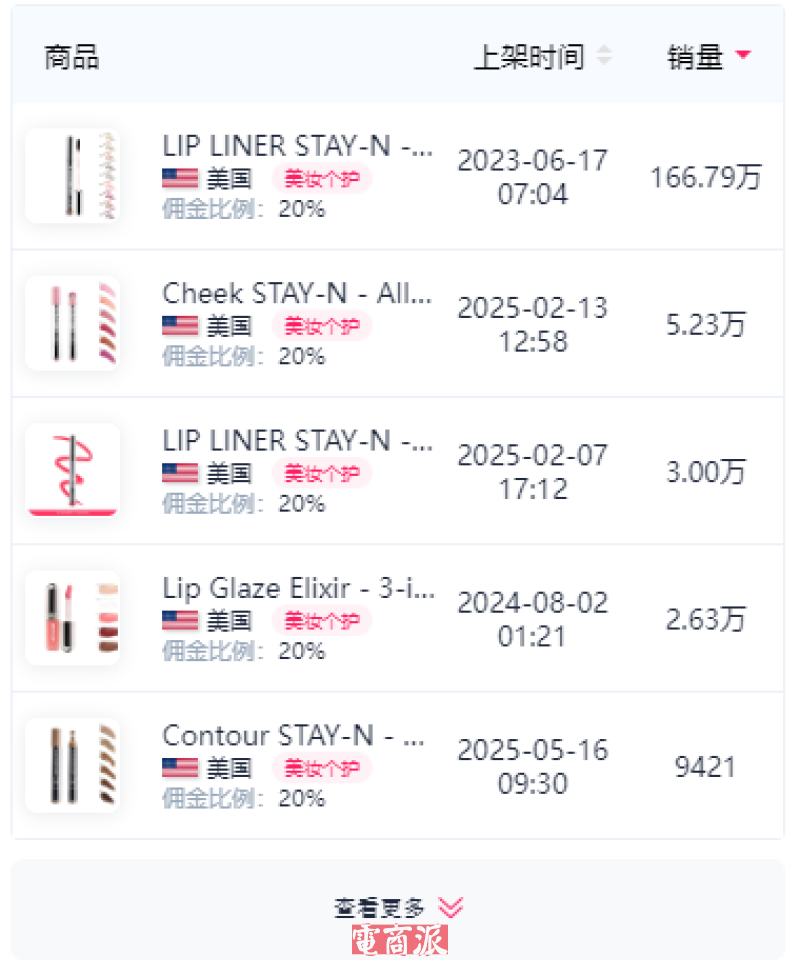Image resolution: width=800 pixels, height=977 pixels.
Task: Toggle 销量 descending sort arrow
Action: pos(742,56)
